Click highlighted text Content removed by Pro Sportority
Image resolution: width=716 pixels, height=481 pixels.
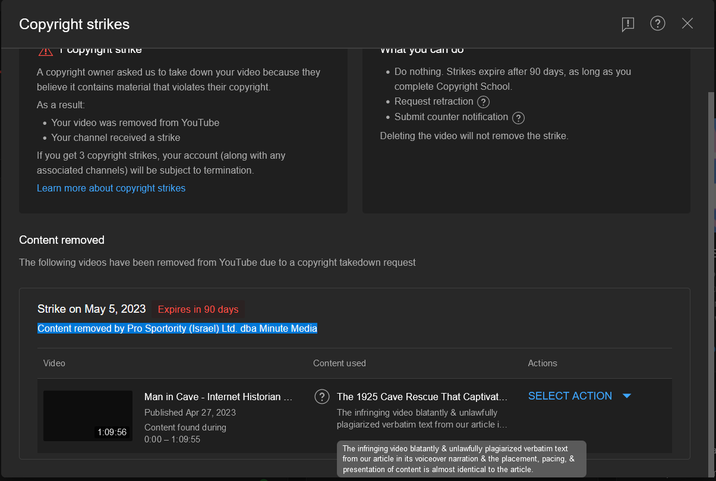(177, 328)
